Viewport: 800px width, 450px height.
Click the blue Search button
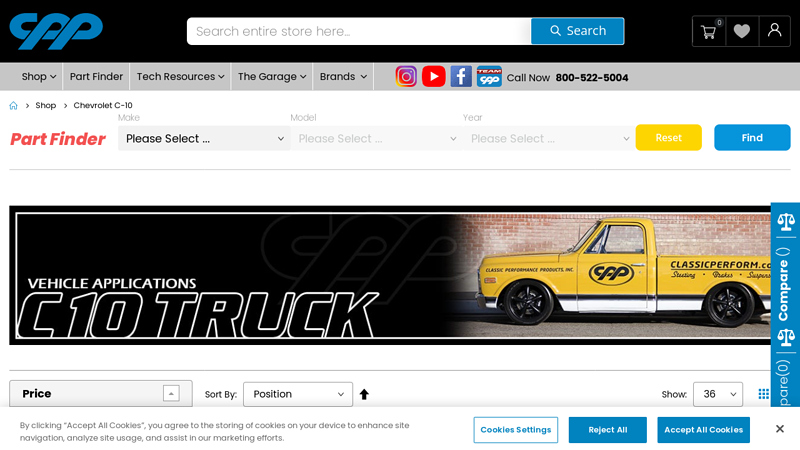click(x=578, y=31)
